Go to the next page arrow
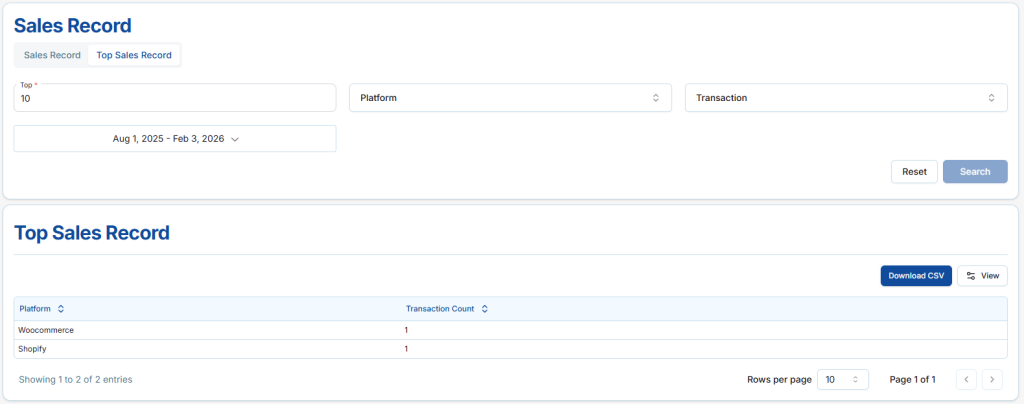1024x404 pixels. [x=992, y=379]
